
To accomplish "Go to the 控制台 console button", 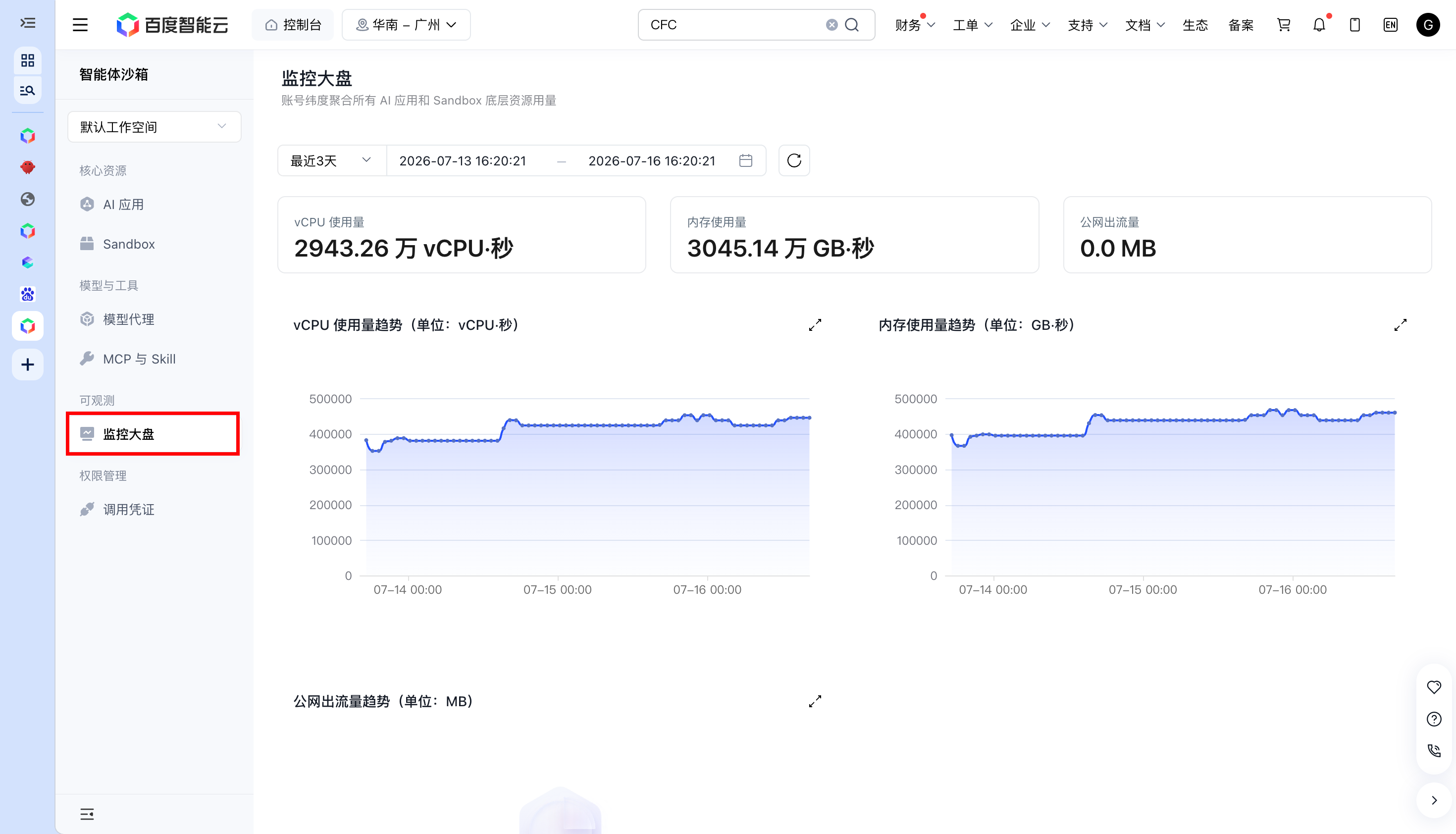I will [x=293, y=25].
